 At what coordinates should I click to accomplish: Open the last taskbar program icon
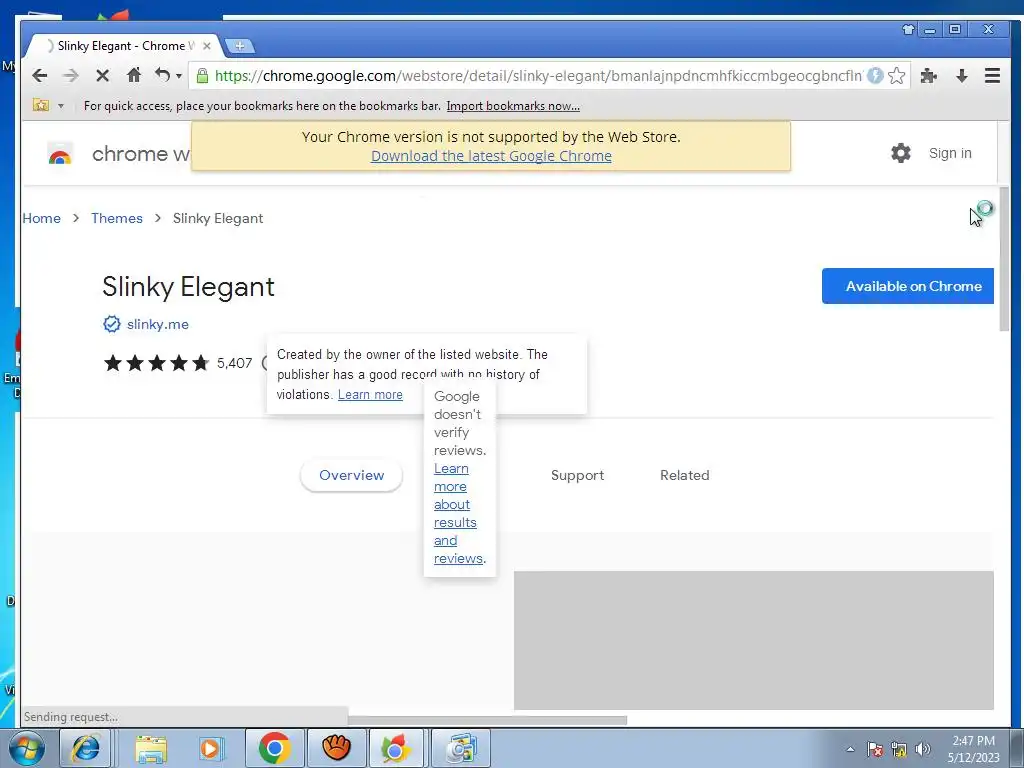[x=461, y=748]
